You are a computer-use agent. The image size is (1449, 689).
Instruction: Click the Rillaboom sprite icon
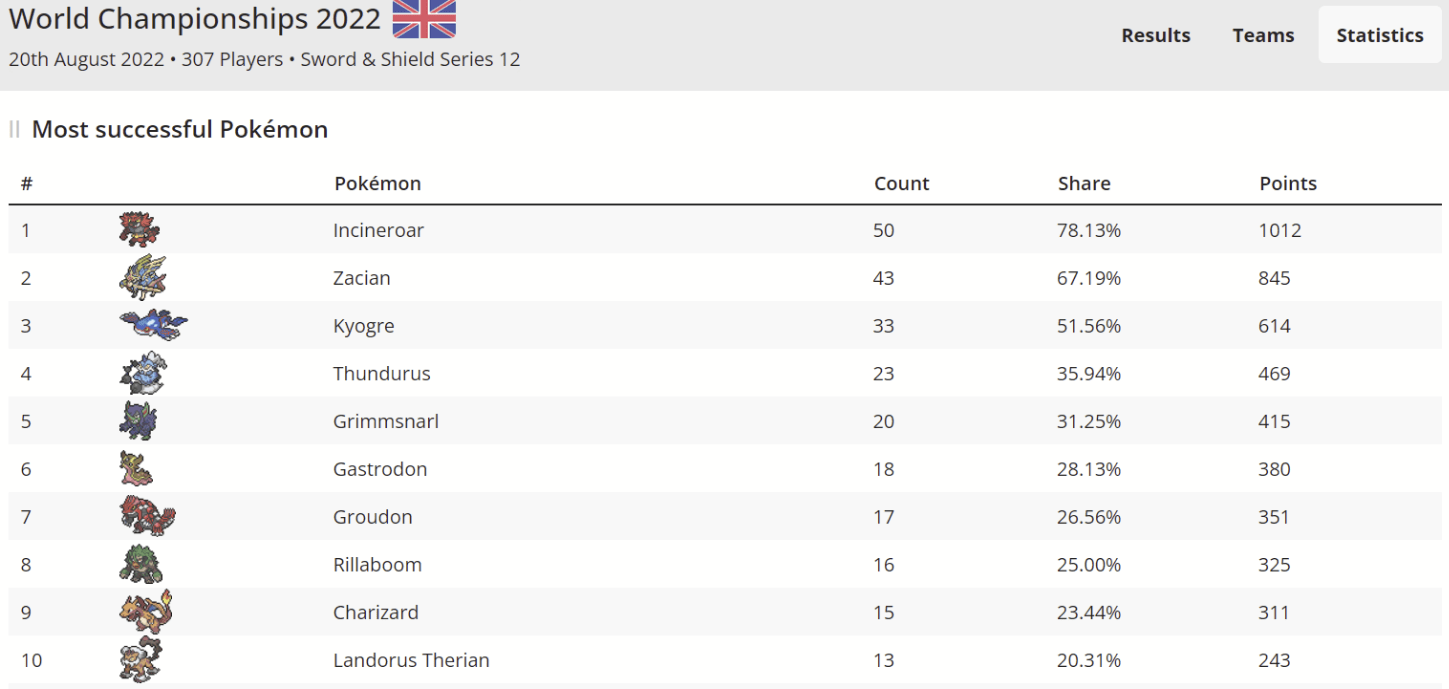(139, 564)
